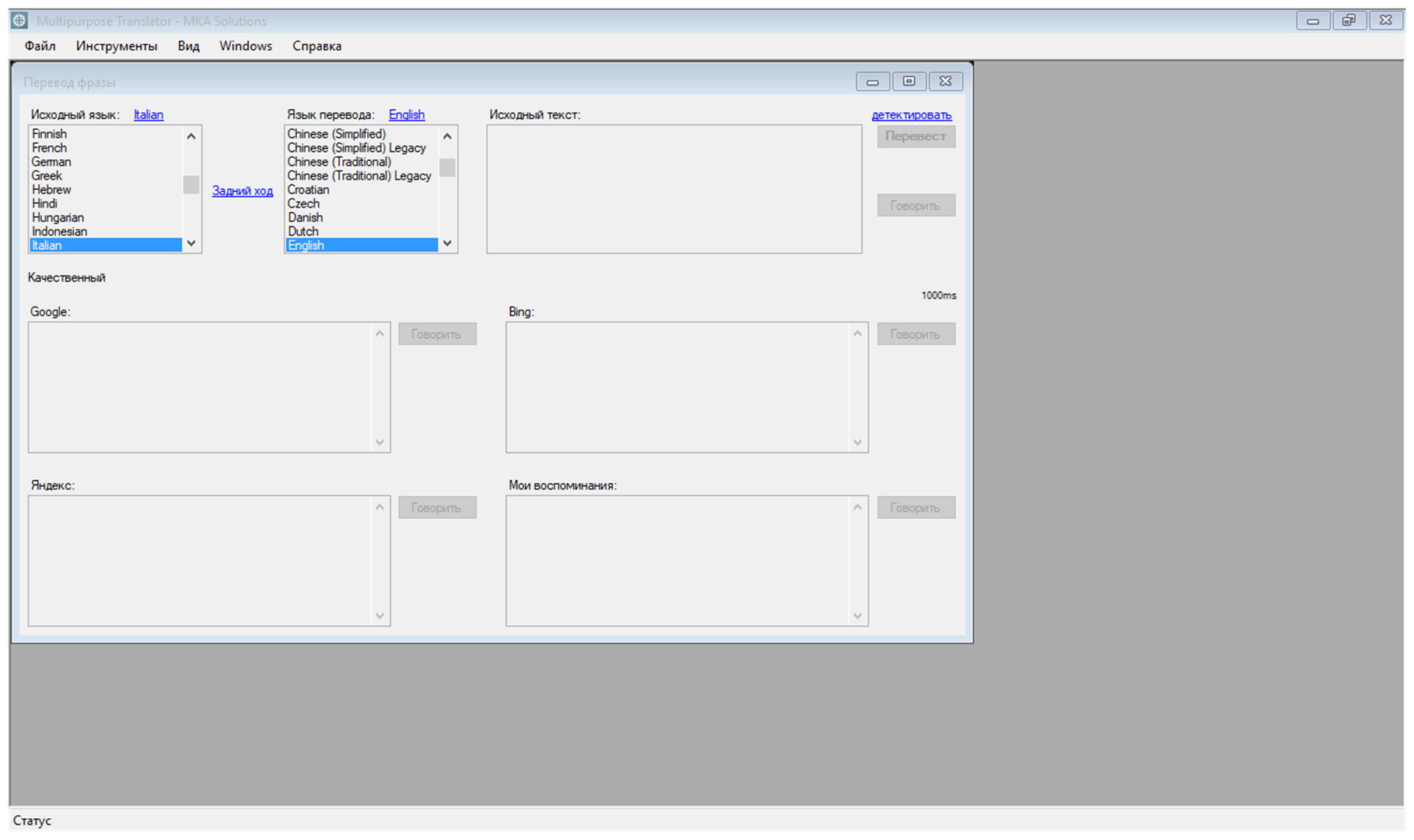Minimize the Перевод фразы child window
Screen dimensions: 1414x840
coord(873,82)
